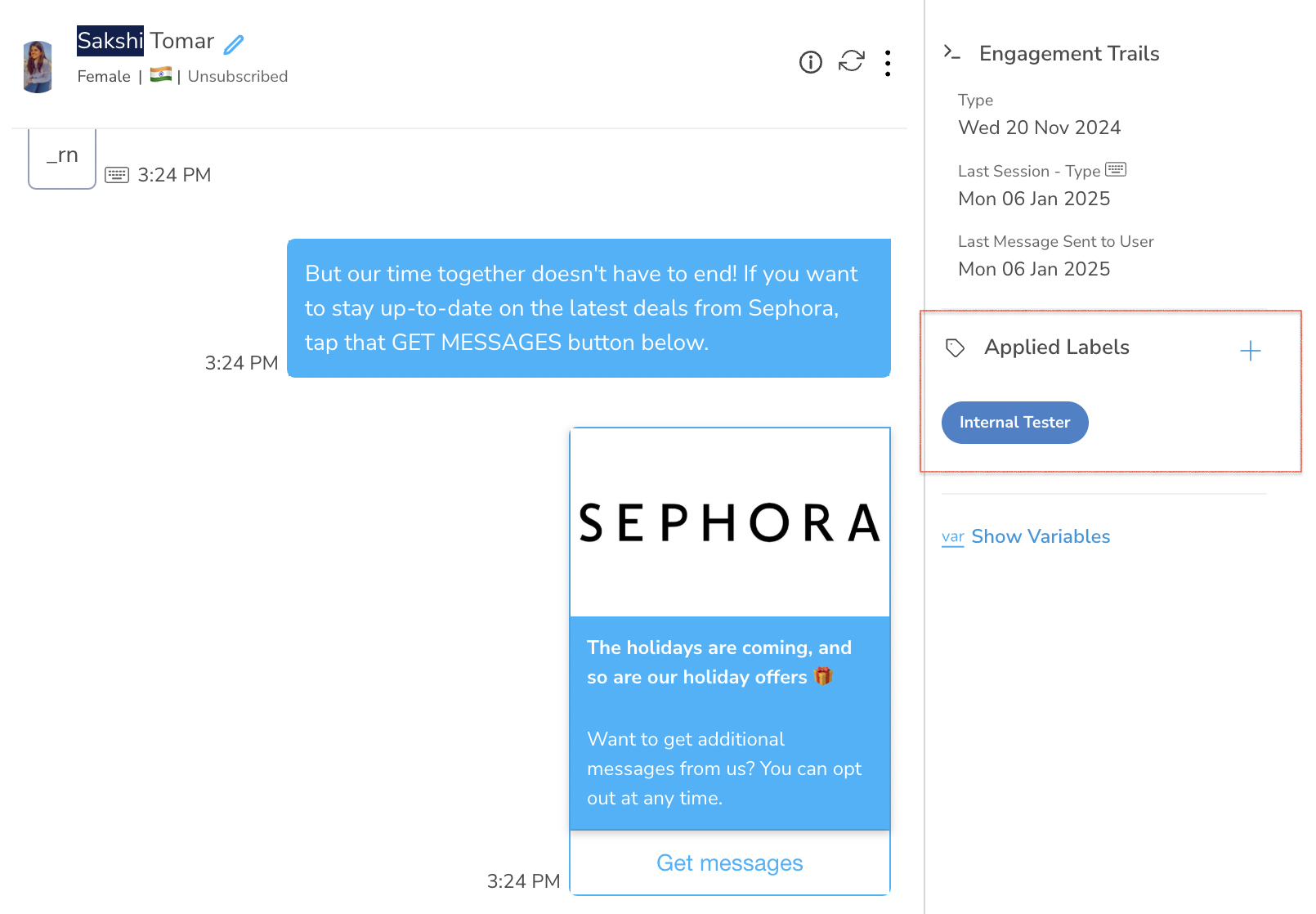The width and height of the screenshot is (1316, 914).
Task: Click the Unsubscribed status text
Action: tap(238, 76)
